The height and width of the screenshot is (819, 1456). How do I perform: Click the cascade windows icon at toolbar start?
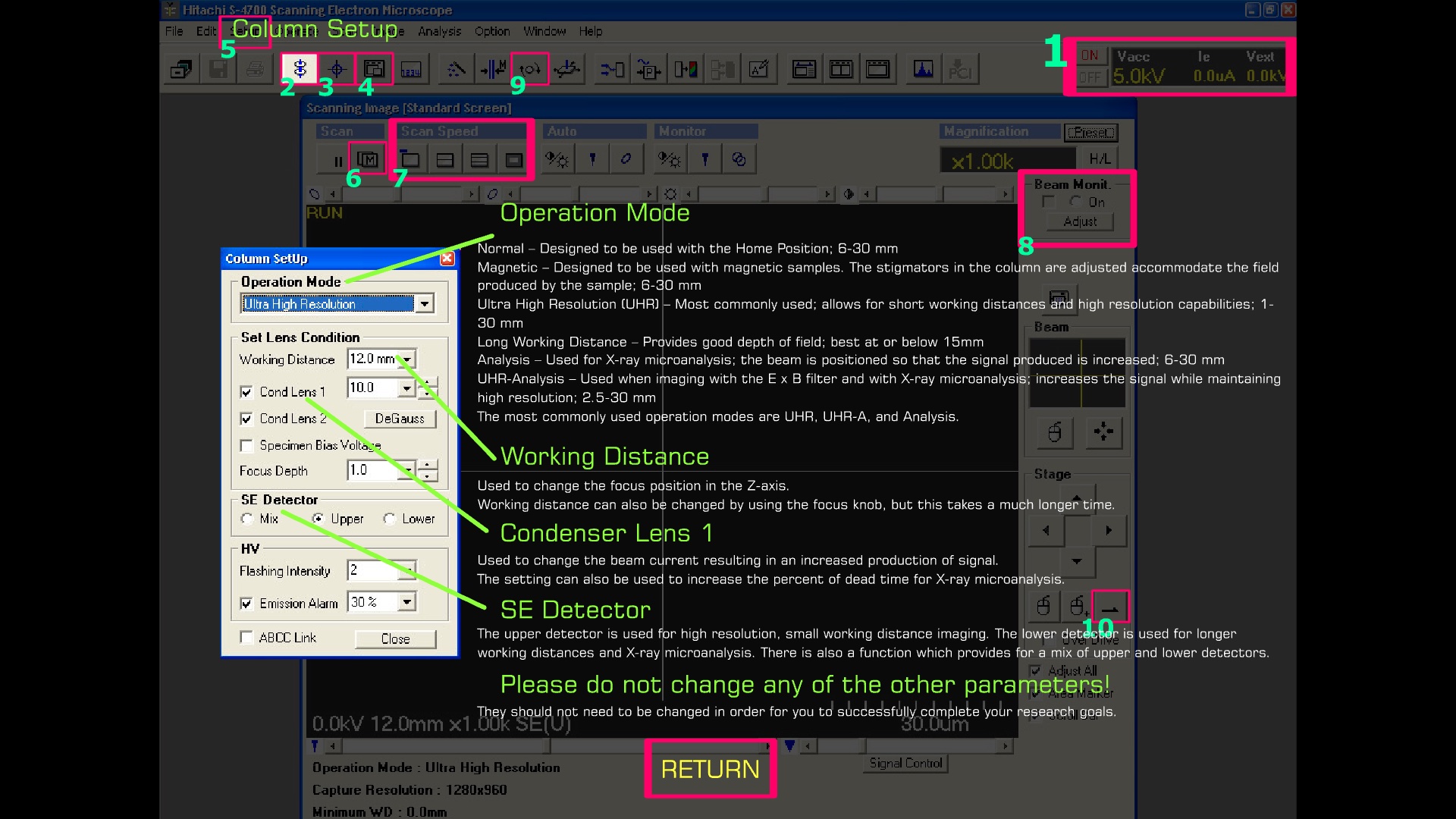click(181, 69)
